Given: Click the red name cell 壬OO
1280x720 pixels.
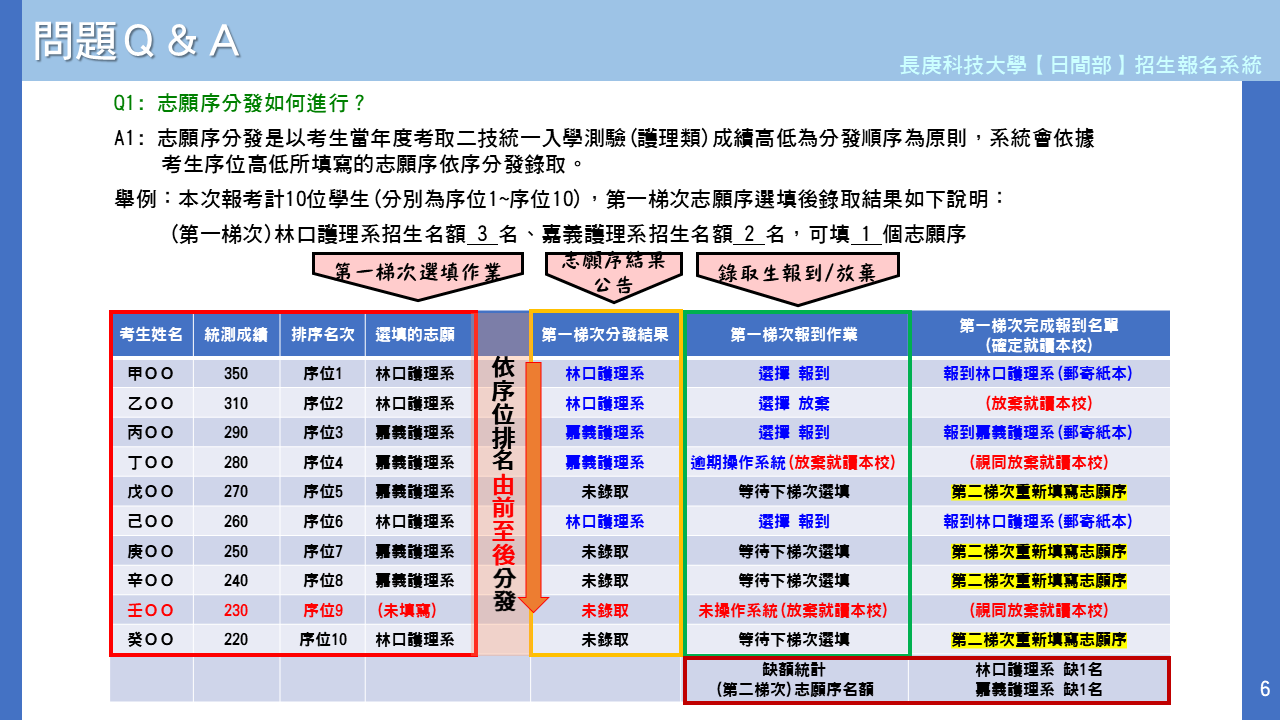Looking at the screenshot, I should [151, 610].
